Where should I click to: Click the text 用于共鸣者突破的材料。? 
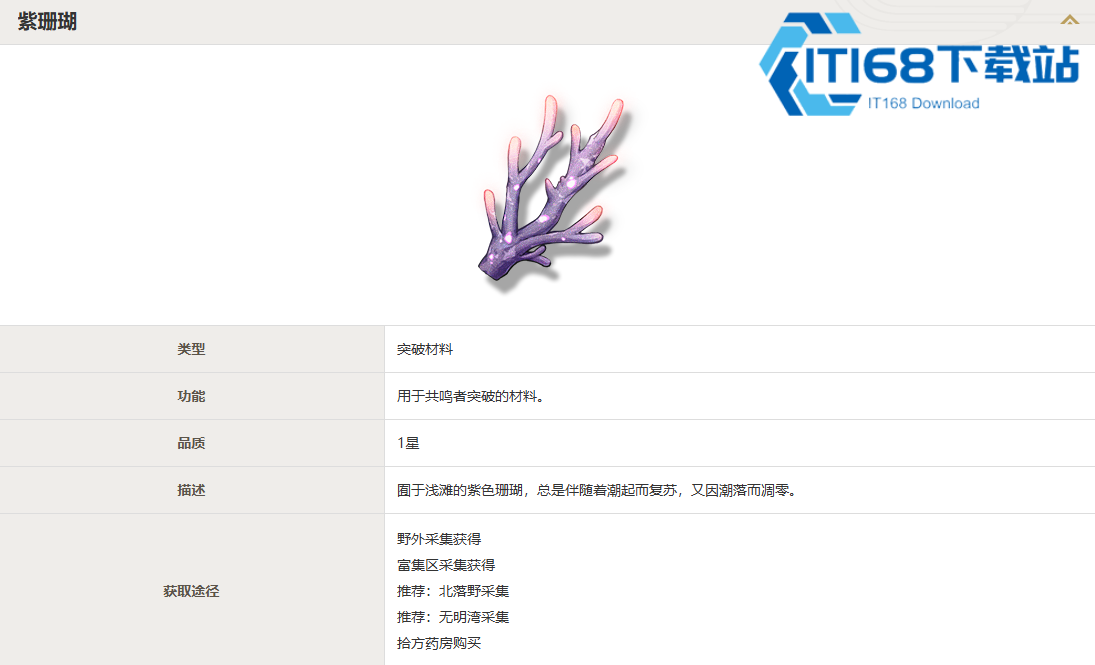click(x=471, y=396)
